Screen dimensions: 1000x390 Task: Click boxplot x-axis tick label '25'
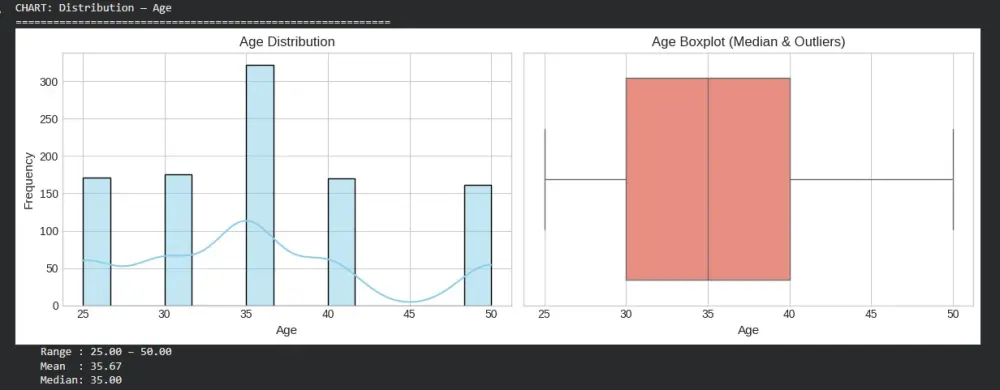pyautogui.click(x=545, y=314)
